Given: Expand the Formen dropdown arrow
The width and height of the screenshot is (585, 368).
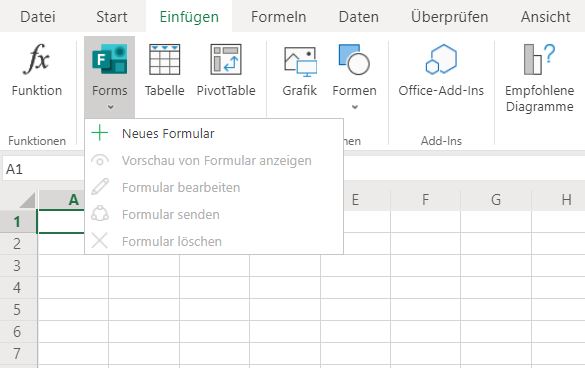Looking at the screenshot, I should 355,107.
